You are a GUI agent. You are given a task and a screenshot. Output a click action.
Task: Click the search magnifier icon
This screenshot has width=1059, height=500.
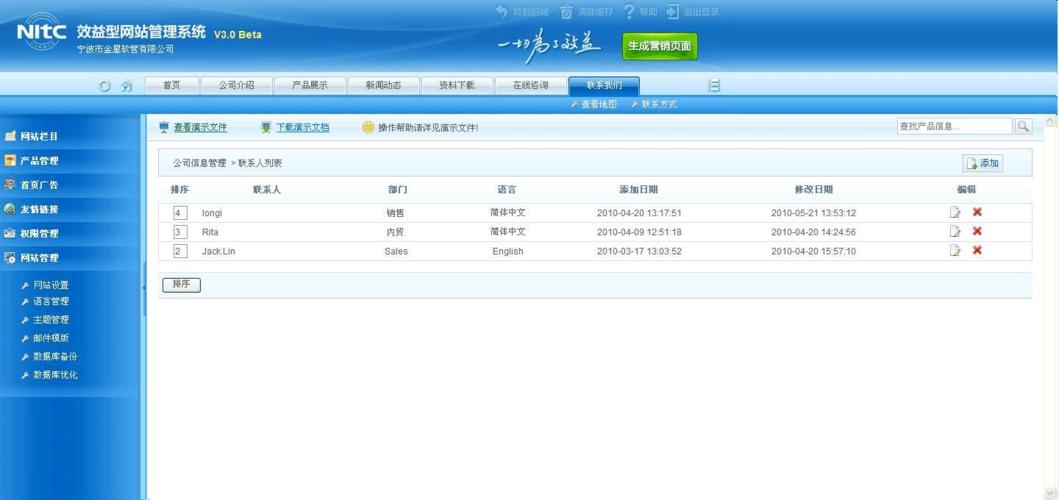click(1023, 126)
